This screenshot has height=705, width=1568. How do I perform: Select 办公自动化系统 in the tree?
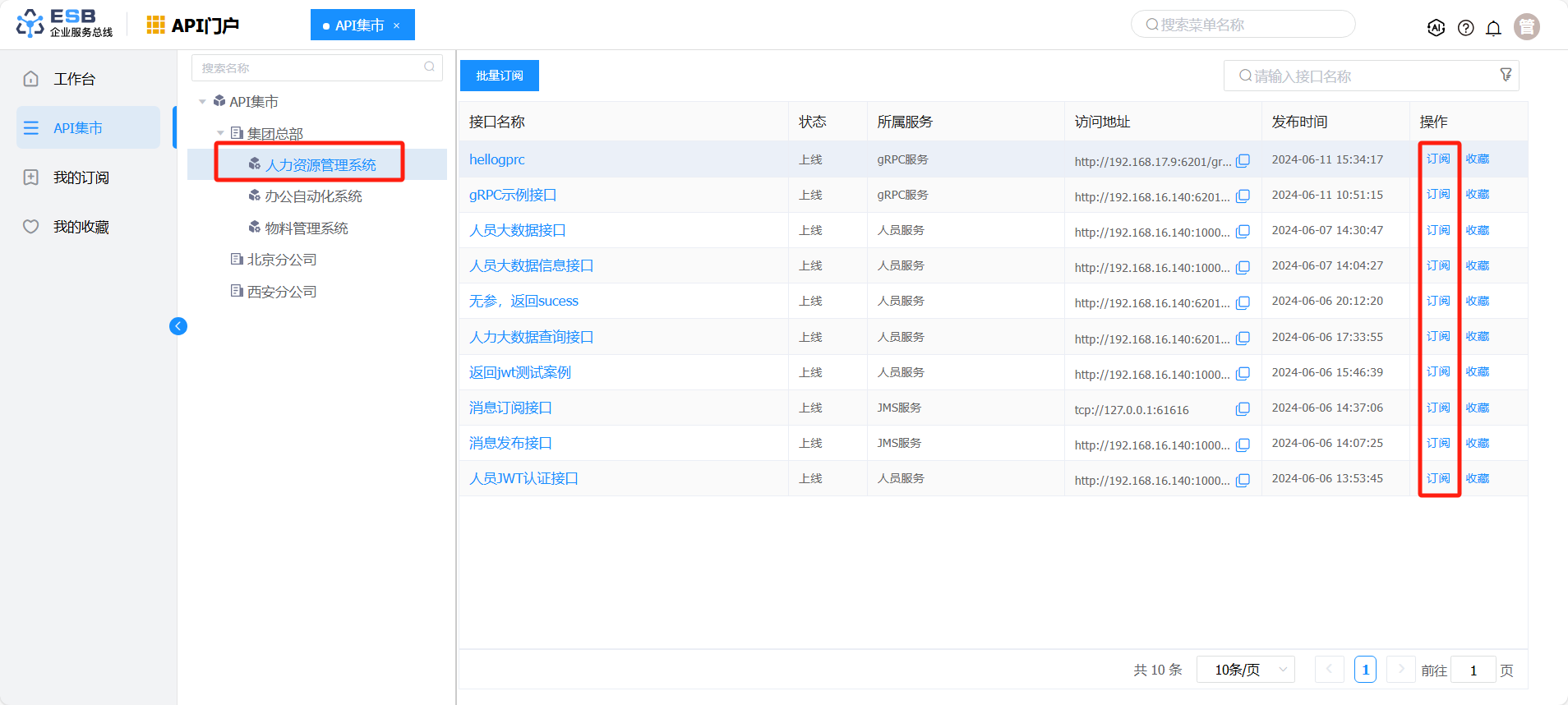coord(313,196)
